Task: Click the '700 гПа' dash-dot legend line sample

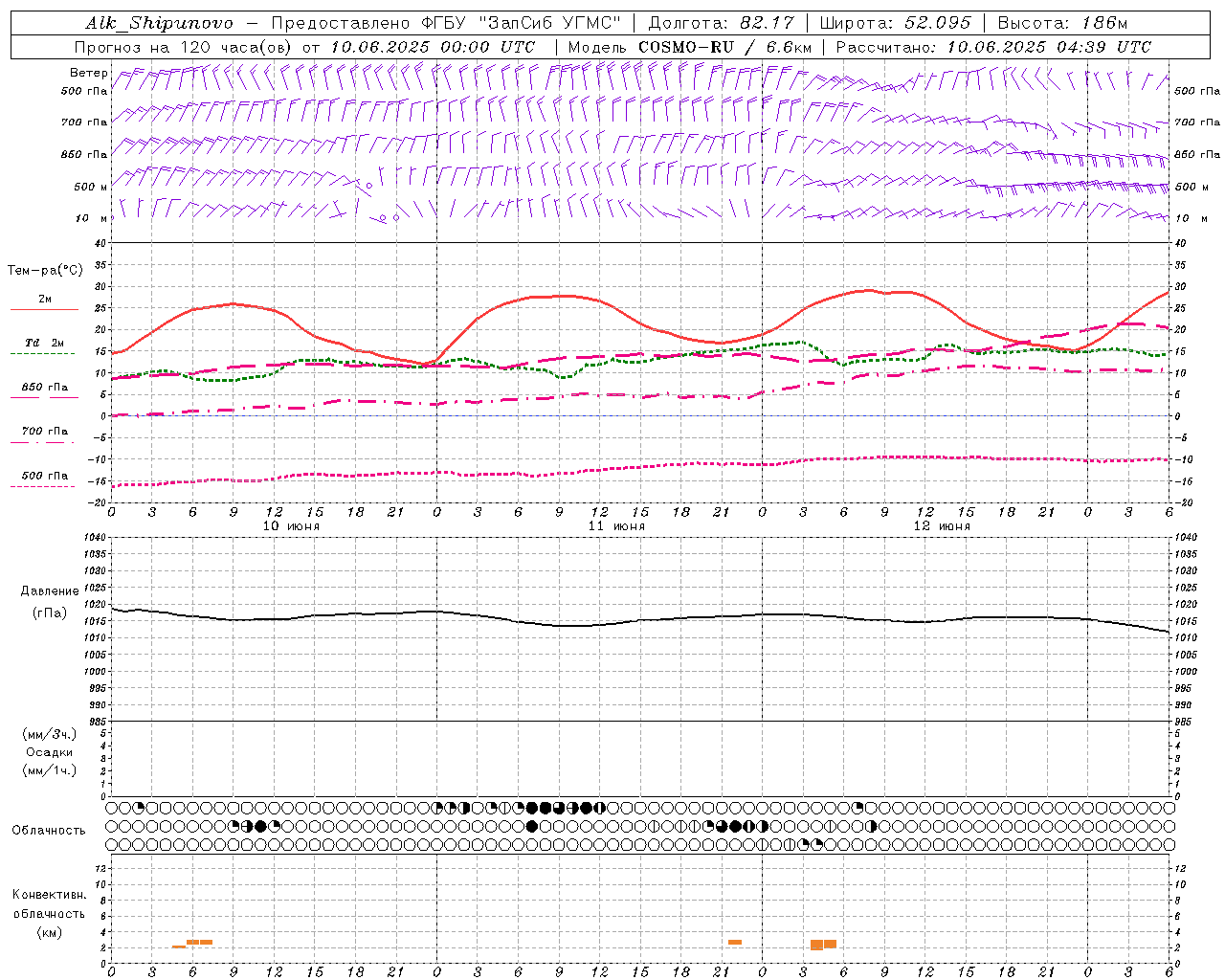Action: pyautogui.click(x=43, y=442)
